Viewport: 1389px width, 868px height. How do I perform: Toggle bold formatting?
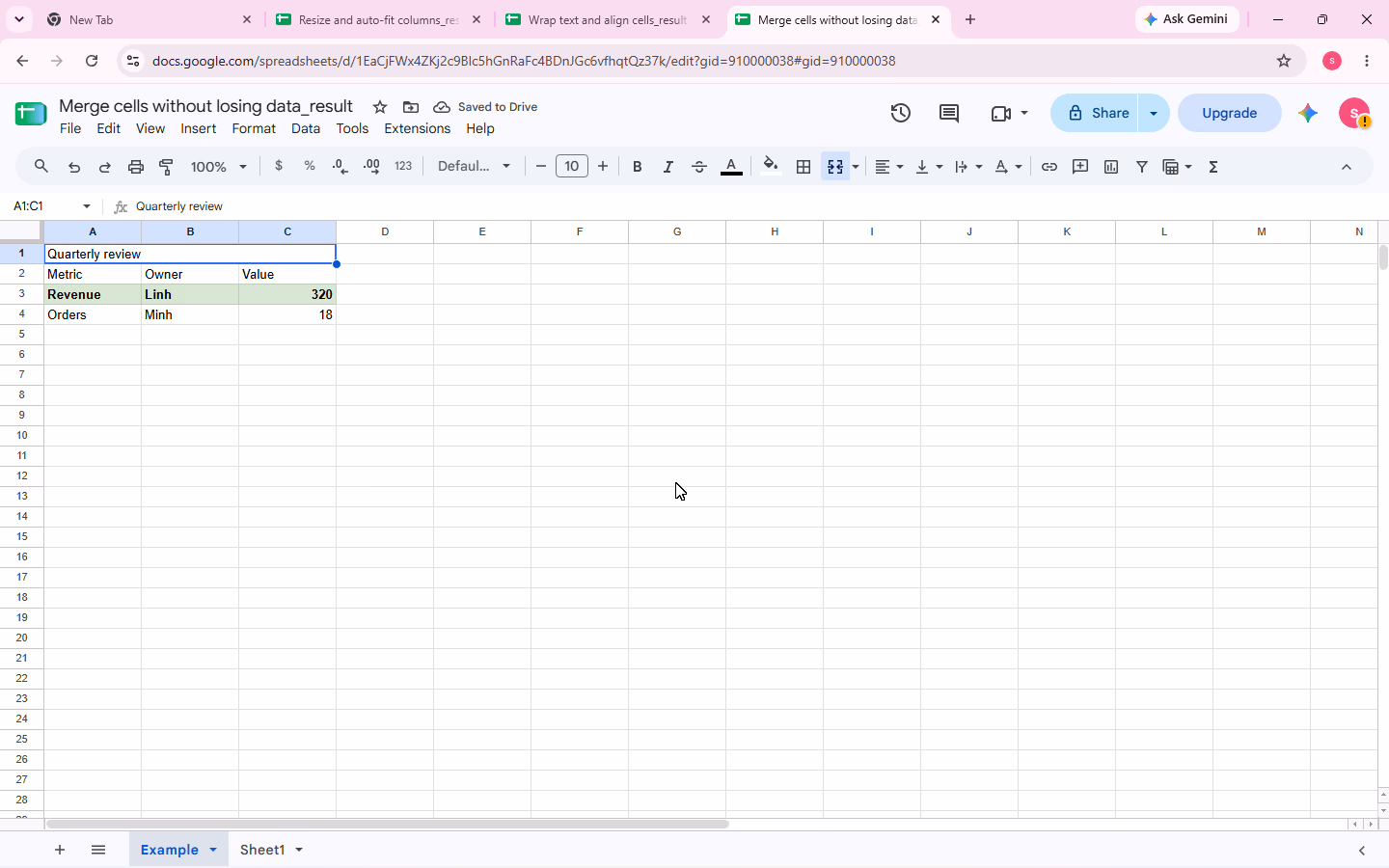(x=638, y=167)
